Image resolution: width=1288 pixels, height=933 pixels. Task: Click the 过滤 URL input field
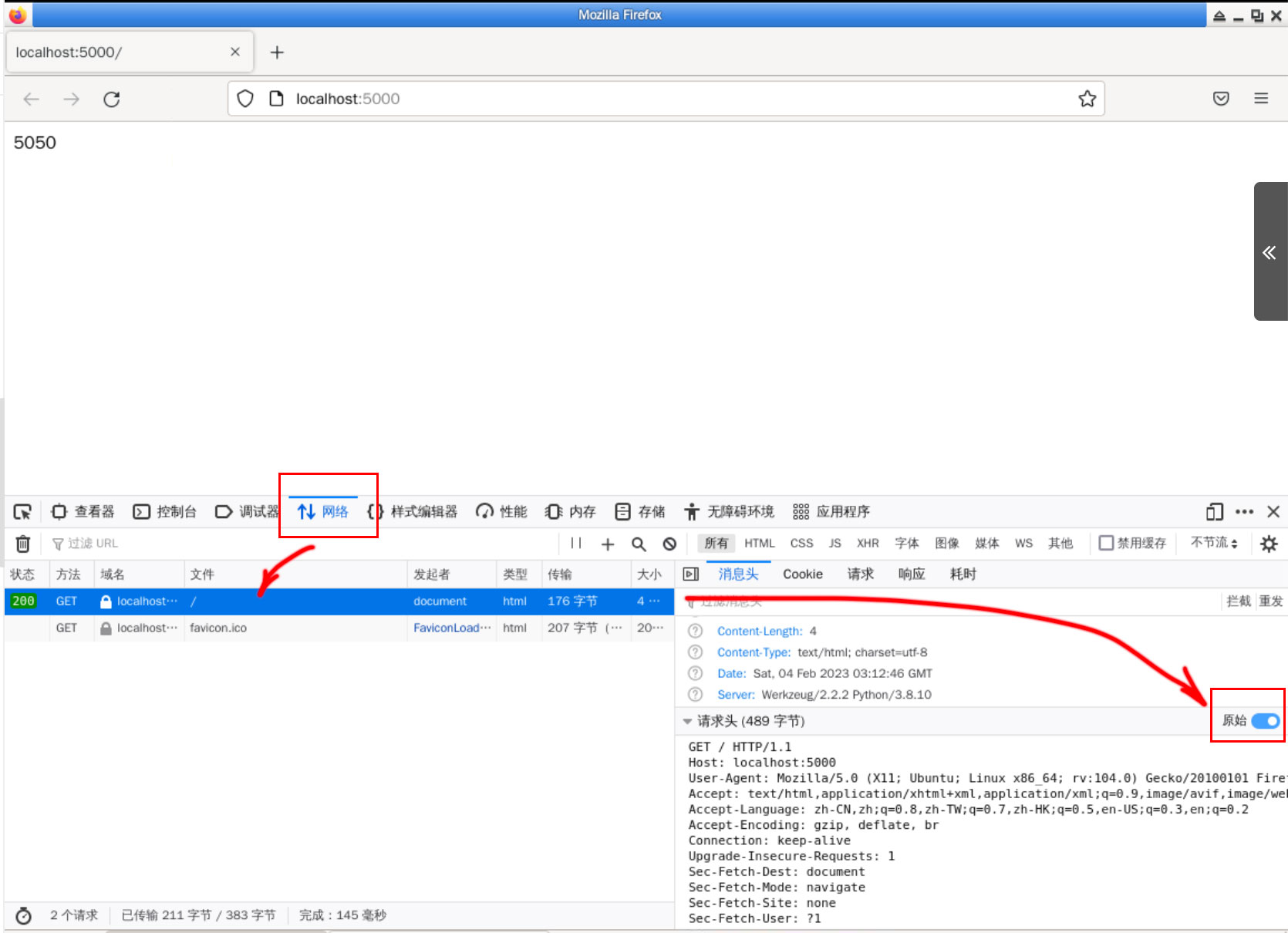pos(301,544)
